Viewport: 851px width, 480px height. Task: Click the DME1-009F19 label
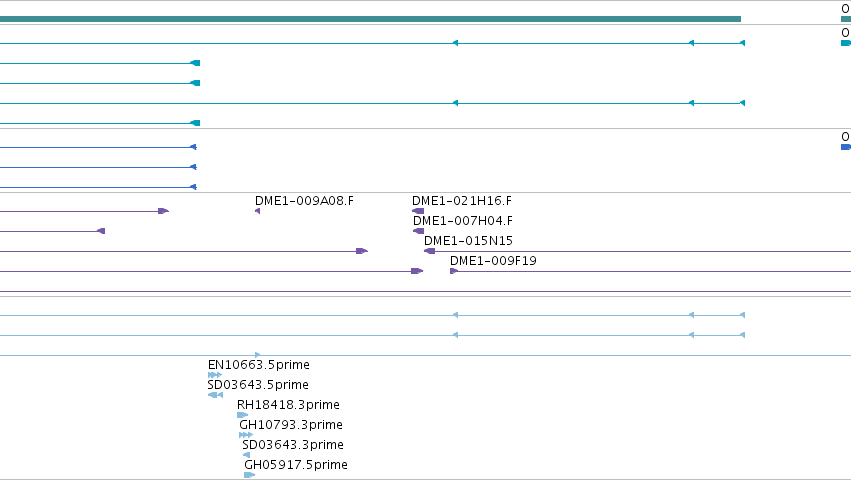click(x=493, y=261)
